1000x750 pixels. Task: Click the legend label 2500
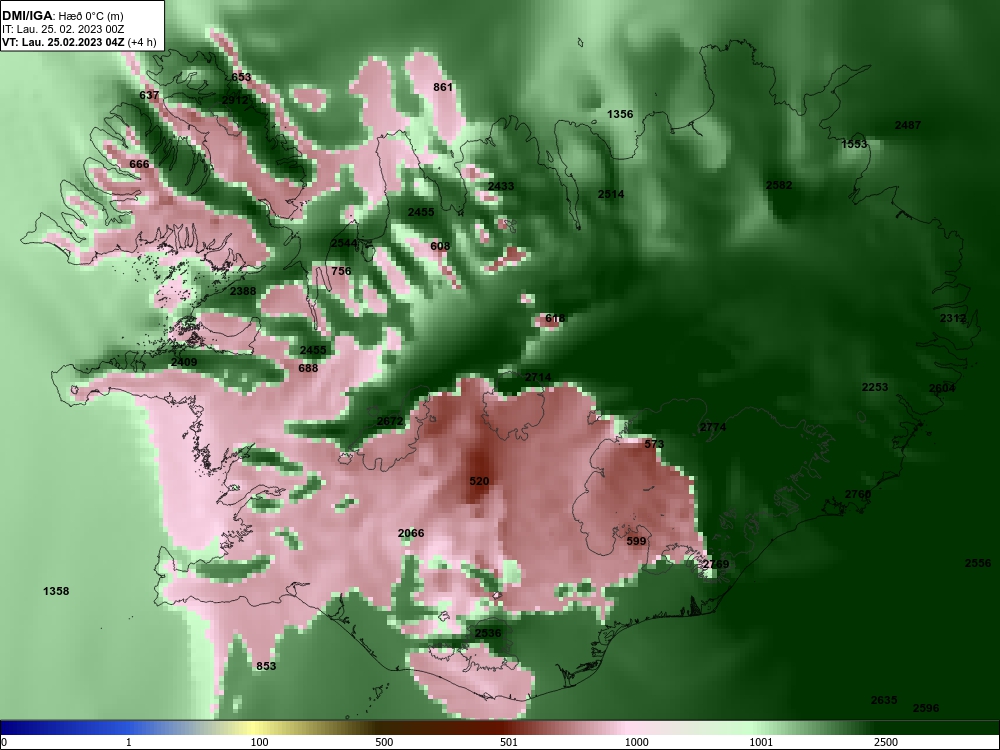pos(886,742)
